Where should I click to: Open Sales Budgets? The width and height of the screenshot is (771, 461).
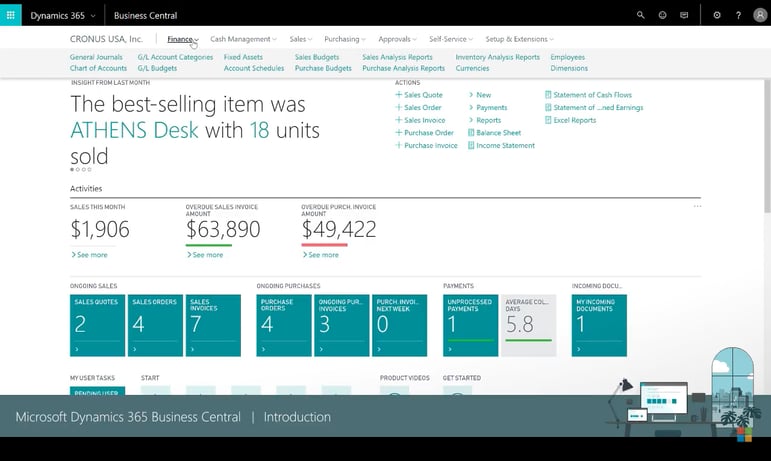coord(317,57)
